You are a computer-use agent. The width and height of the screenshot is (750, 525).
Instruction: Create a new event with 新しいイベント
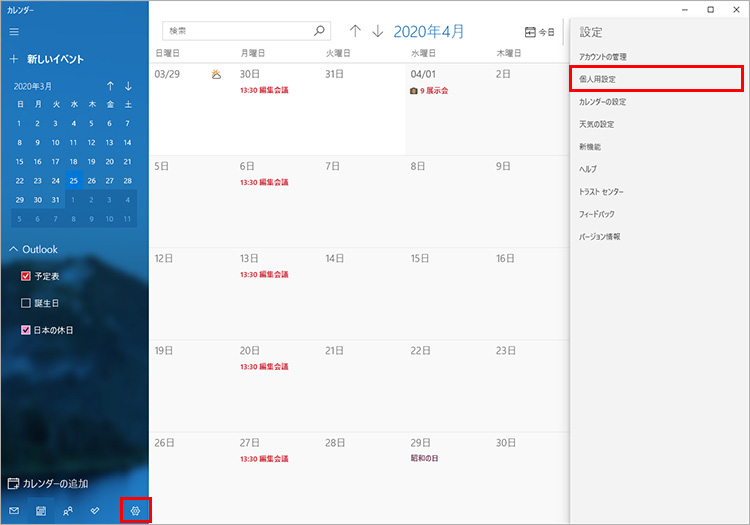point(47,59)
